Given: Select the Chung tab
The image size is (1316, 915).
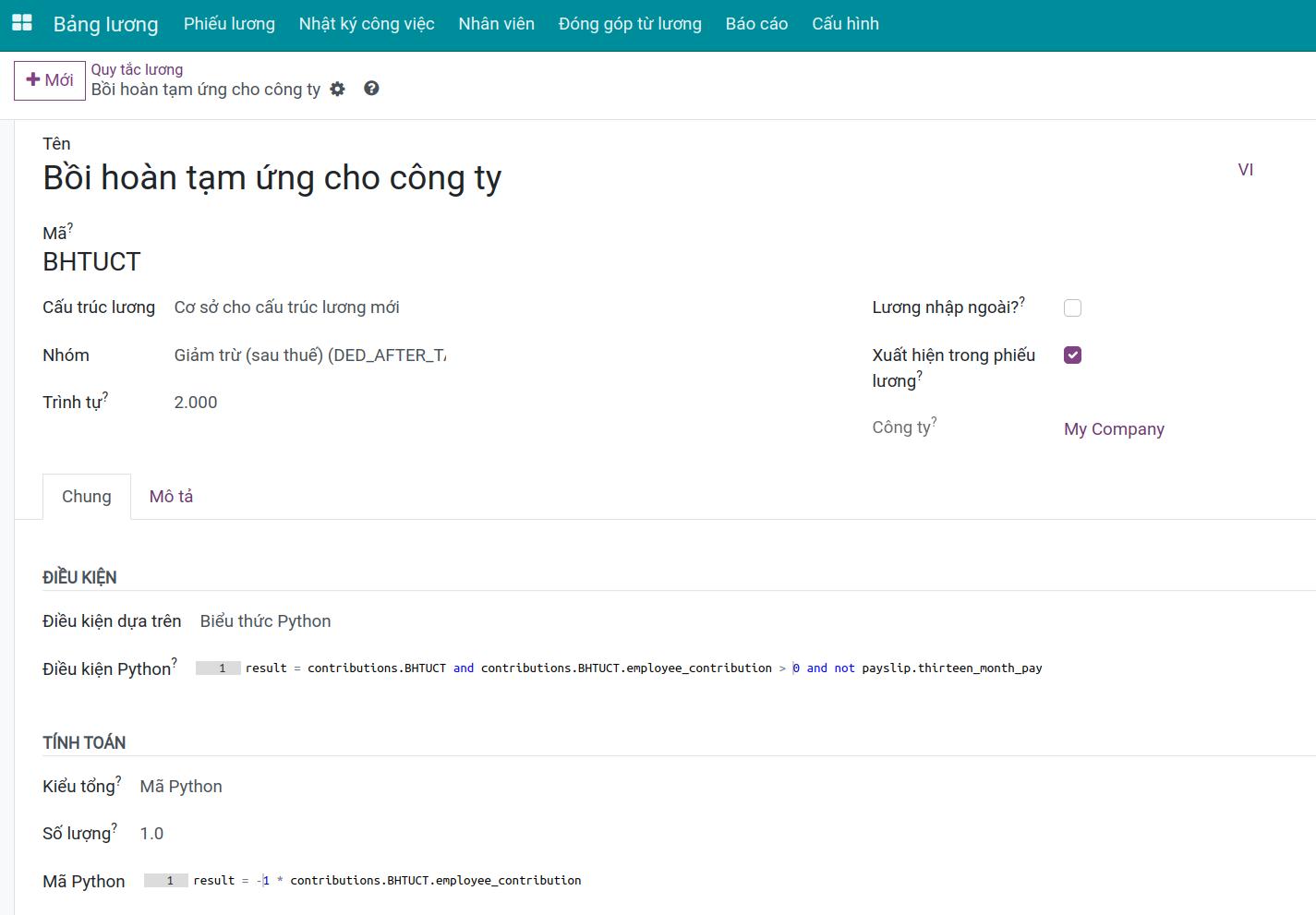Looking at the screenshot, I should [x=87, y=497].
